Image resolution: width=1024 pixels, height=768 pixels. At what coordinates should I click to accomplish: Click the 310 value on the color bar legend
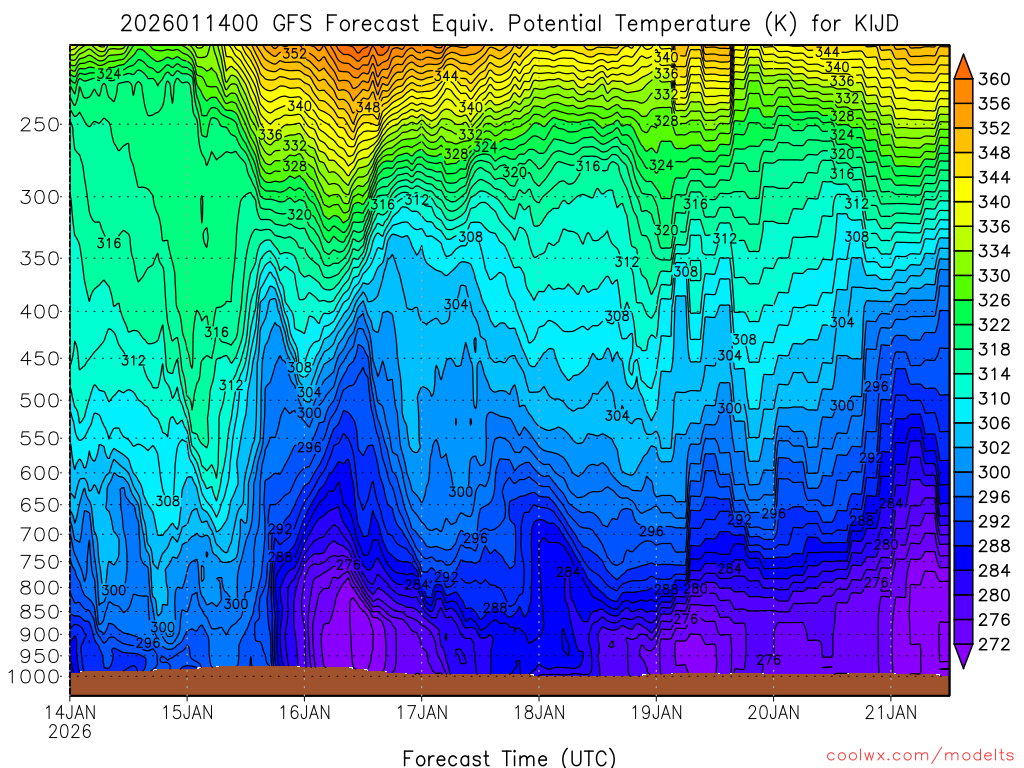994,398
